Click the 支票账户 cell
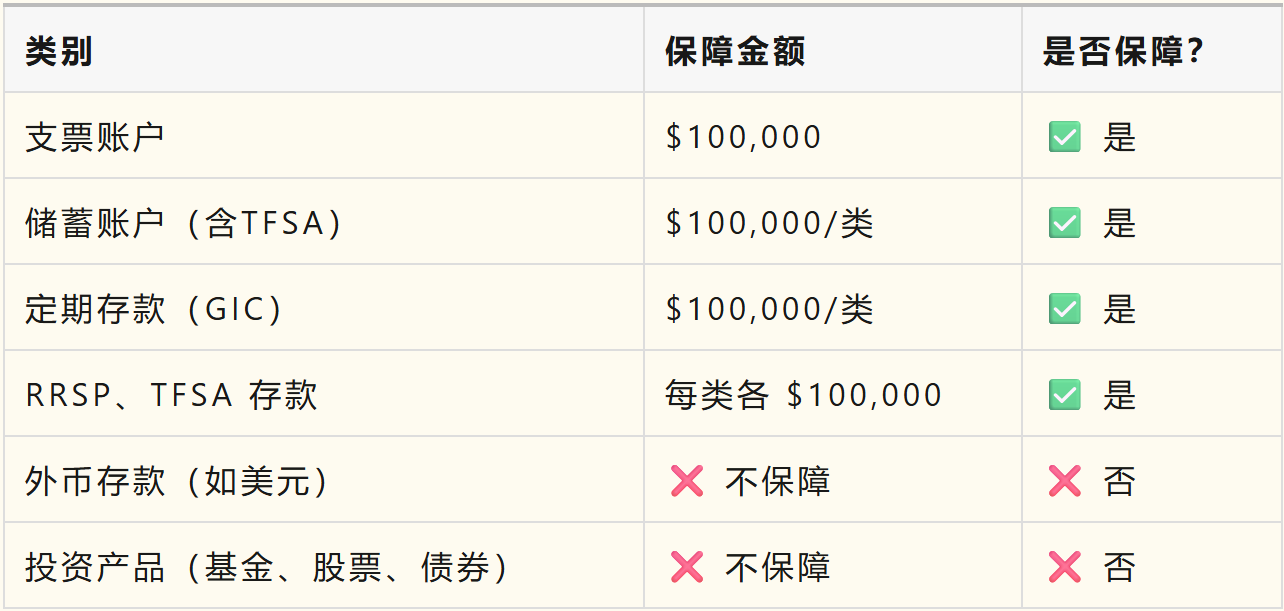This screenshot has width=1284, height=611. [x=324, y=136]
